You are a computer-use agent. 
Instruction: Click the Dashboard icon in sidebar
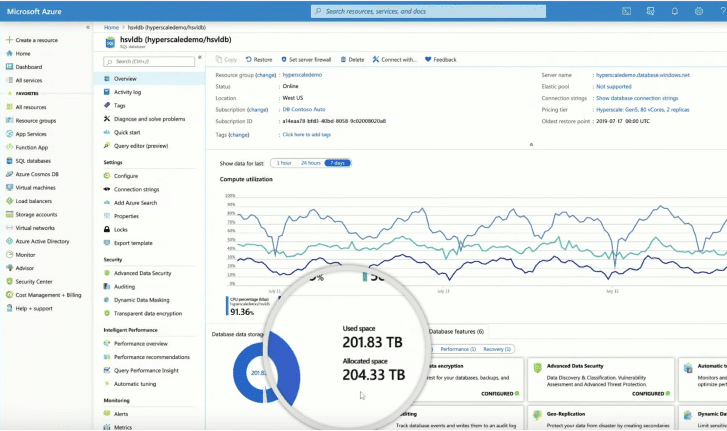coord(9,67)
